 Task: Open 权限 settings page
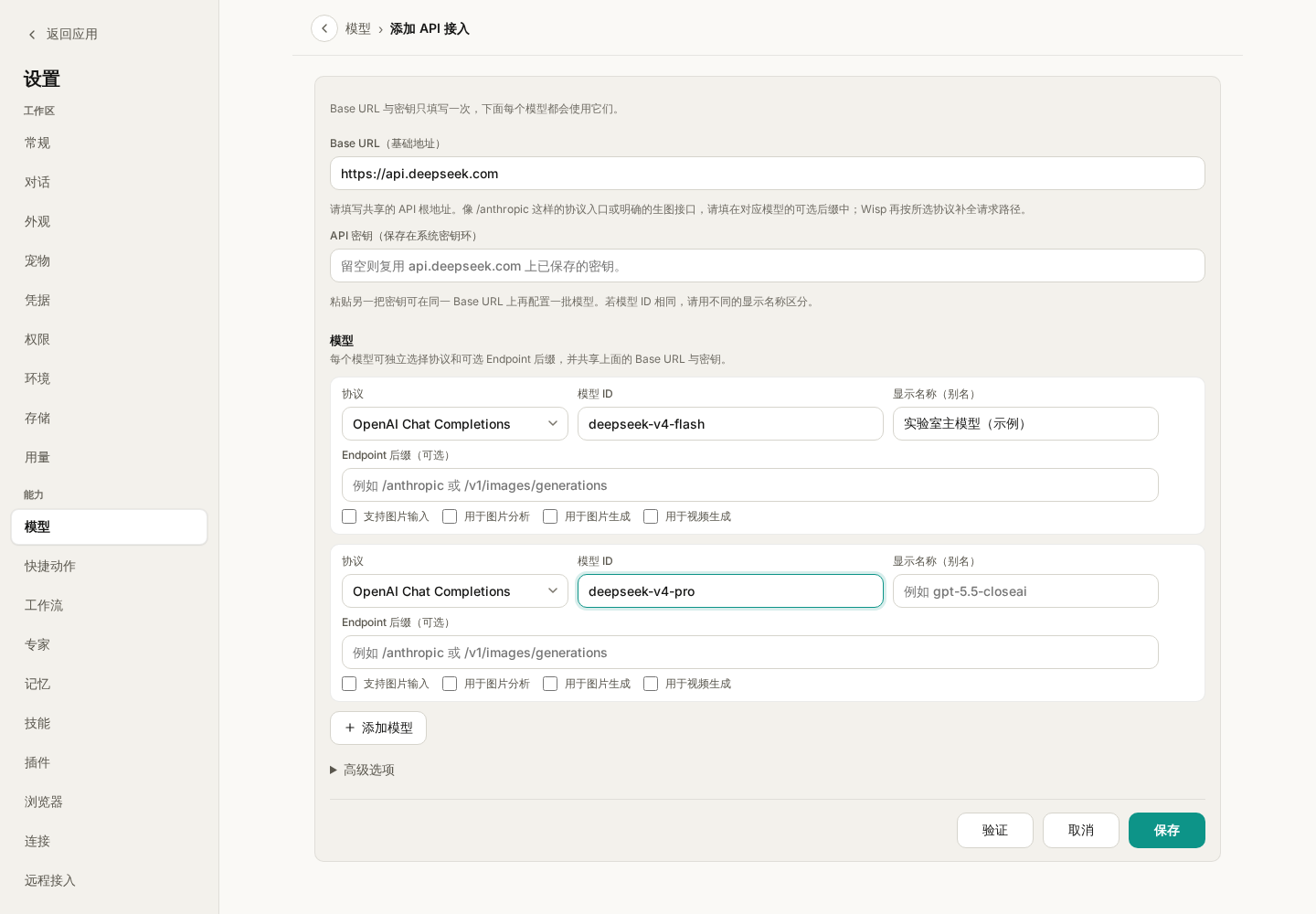109,339
